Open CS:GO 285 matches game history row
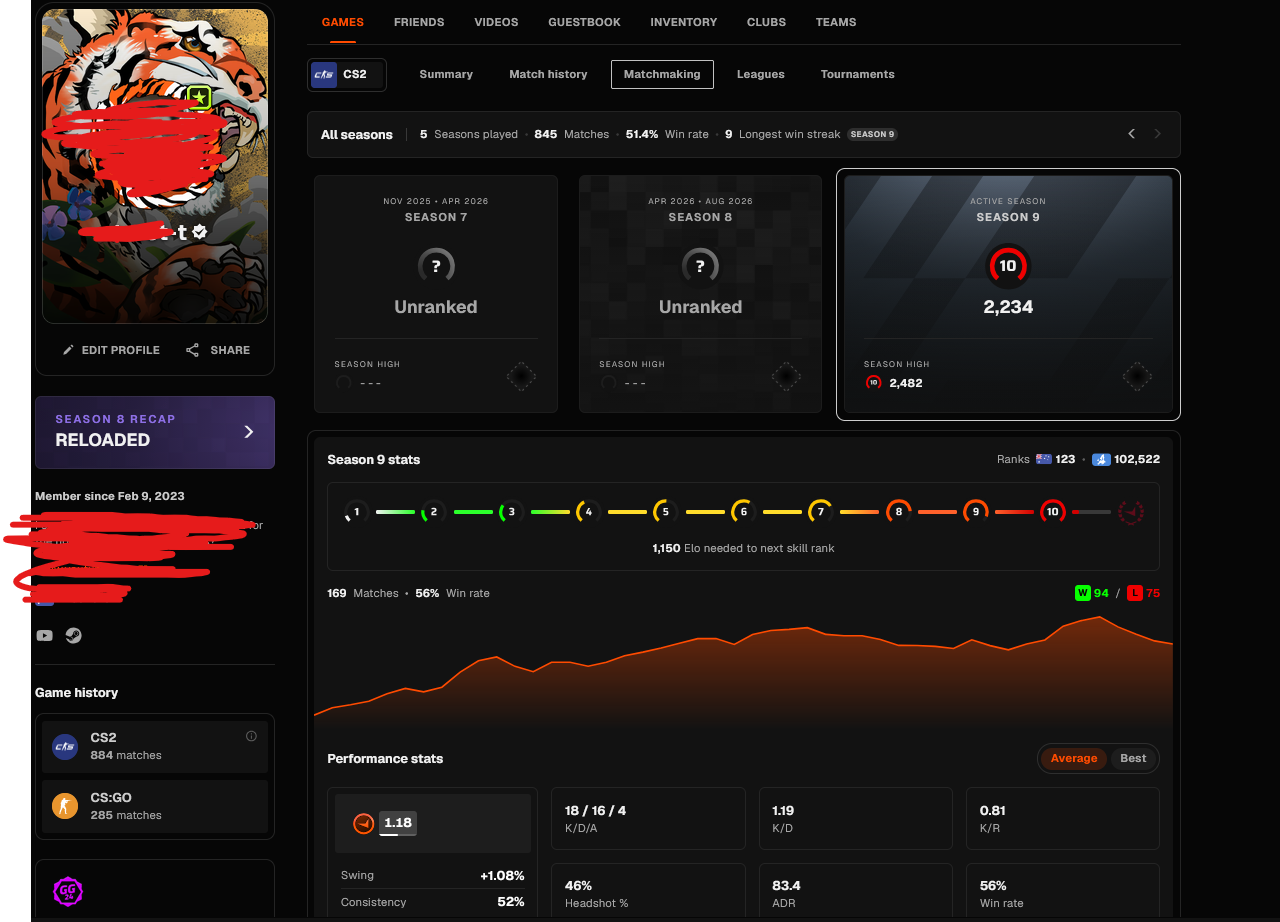Viewport: 1280px width, 922px height. (x=155, y=806)
